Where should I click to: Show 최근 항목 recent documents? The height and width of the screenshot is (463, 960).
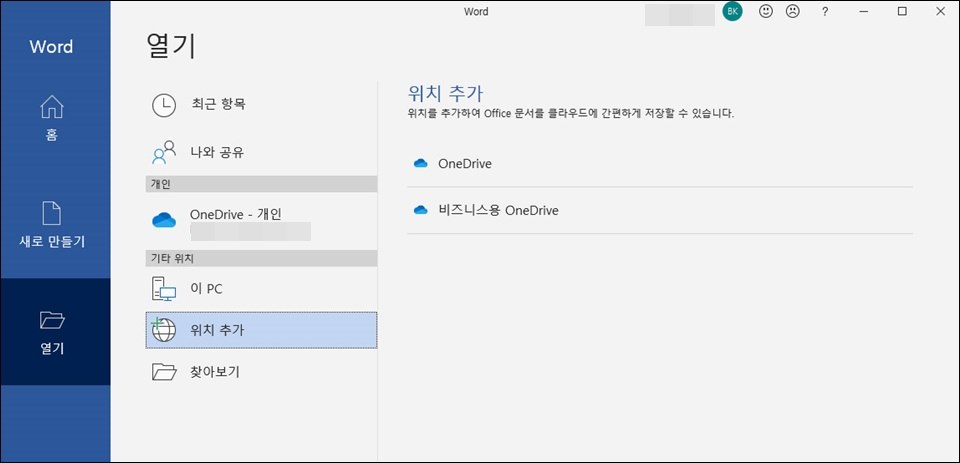(x=261, y=105)
